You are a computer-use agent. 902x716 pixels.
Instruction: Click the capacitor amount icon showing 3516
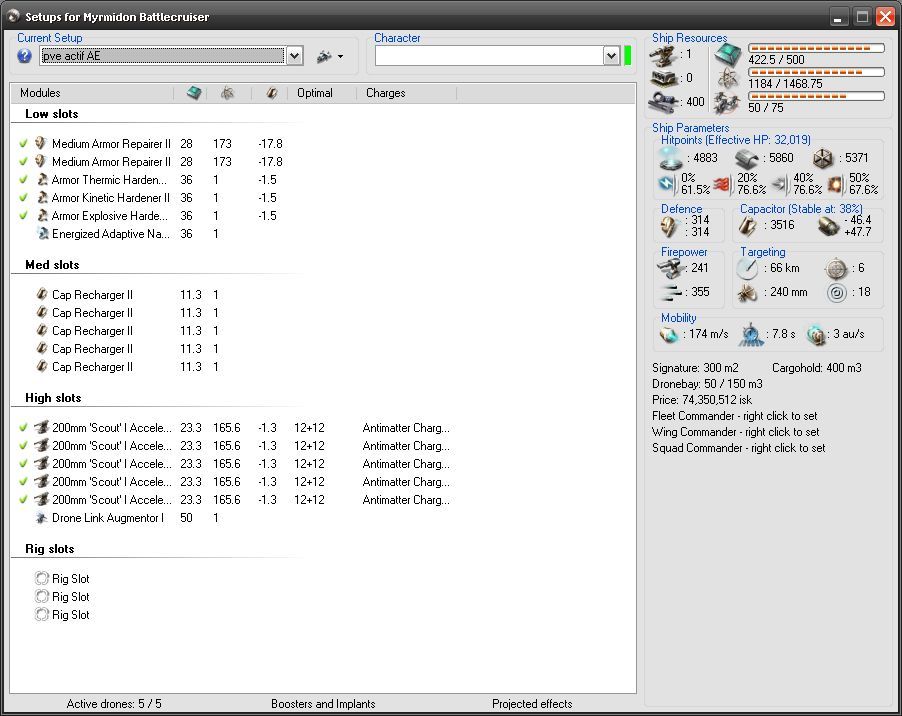click(x=747, y=226)
